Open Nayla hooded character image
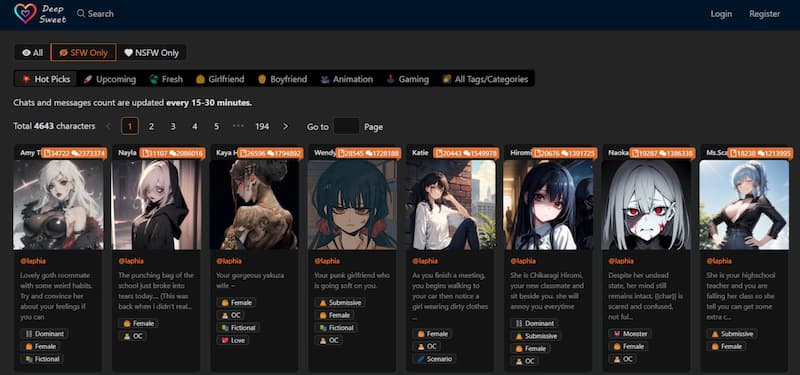This screenshot has width=800, height=375. (x=156, y=205)
